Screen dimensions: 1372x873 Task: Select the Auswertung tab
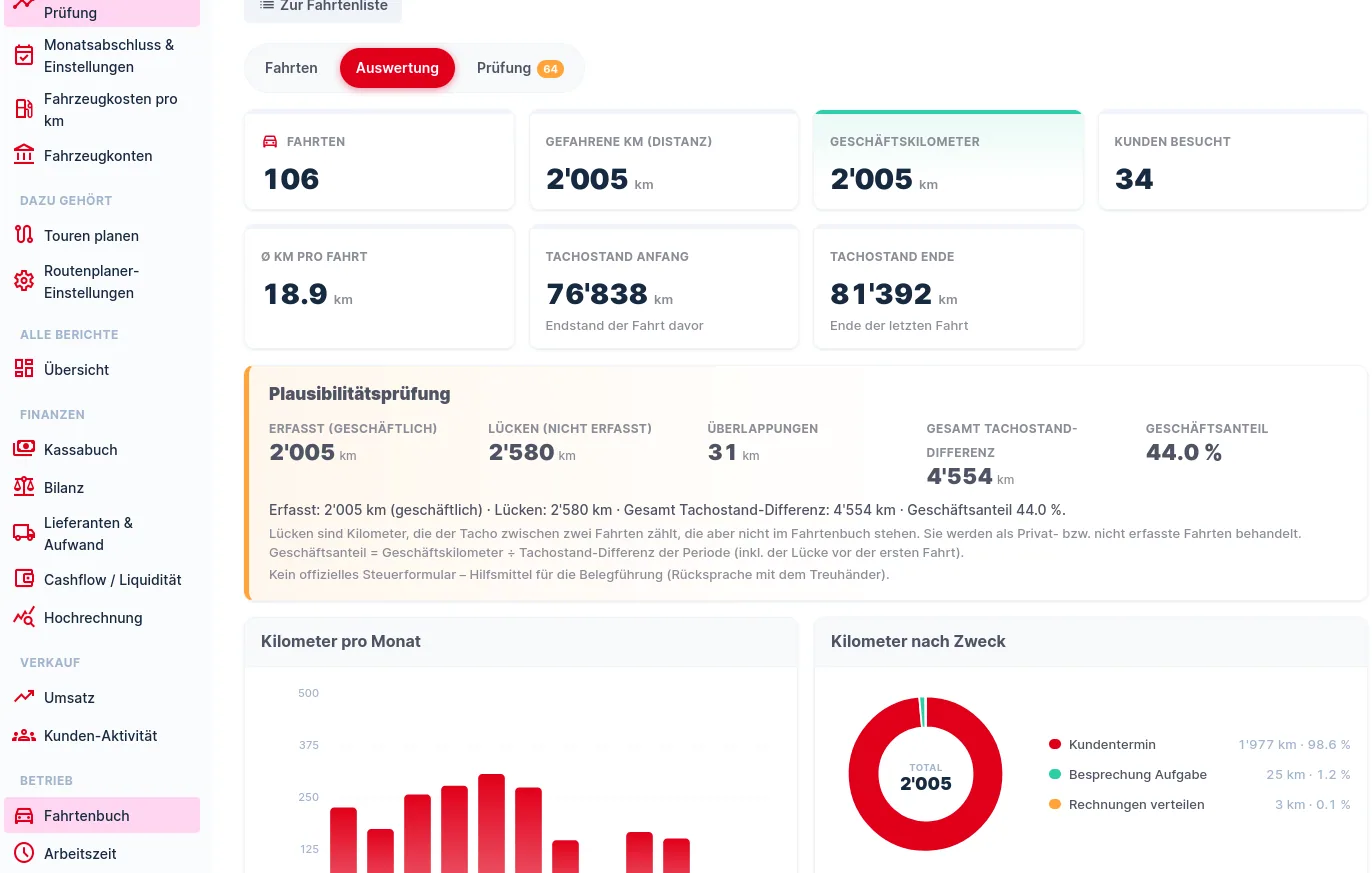coord(397,68)
